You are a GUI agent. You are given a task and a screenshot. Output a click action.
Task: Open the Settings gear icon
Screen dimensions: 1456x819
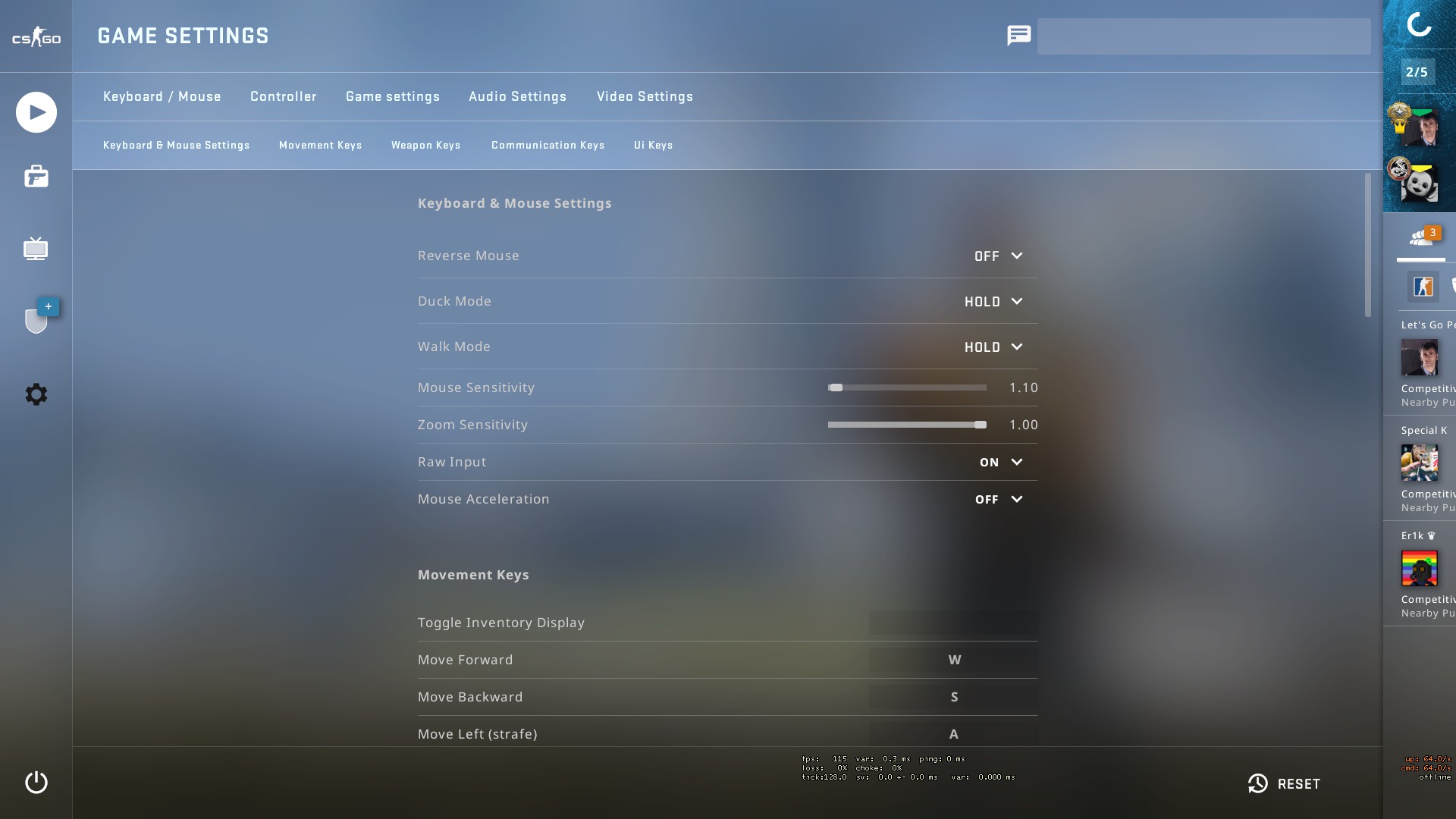pyautogui.click(x=36, y=394)
